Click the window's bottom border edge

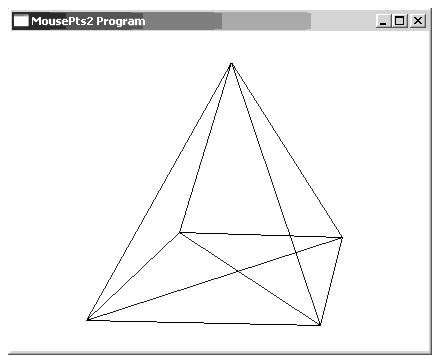point(220,353)
